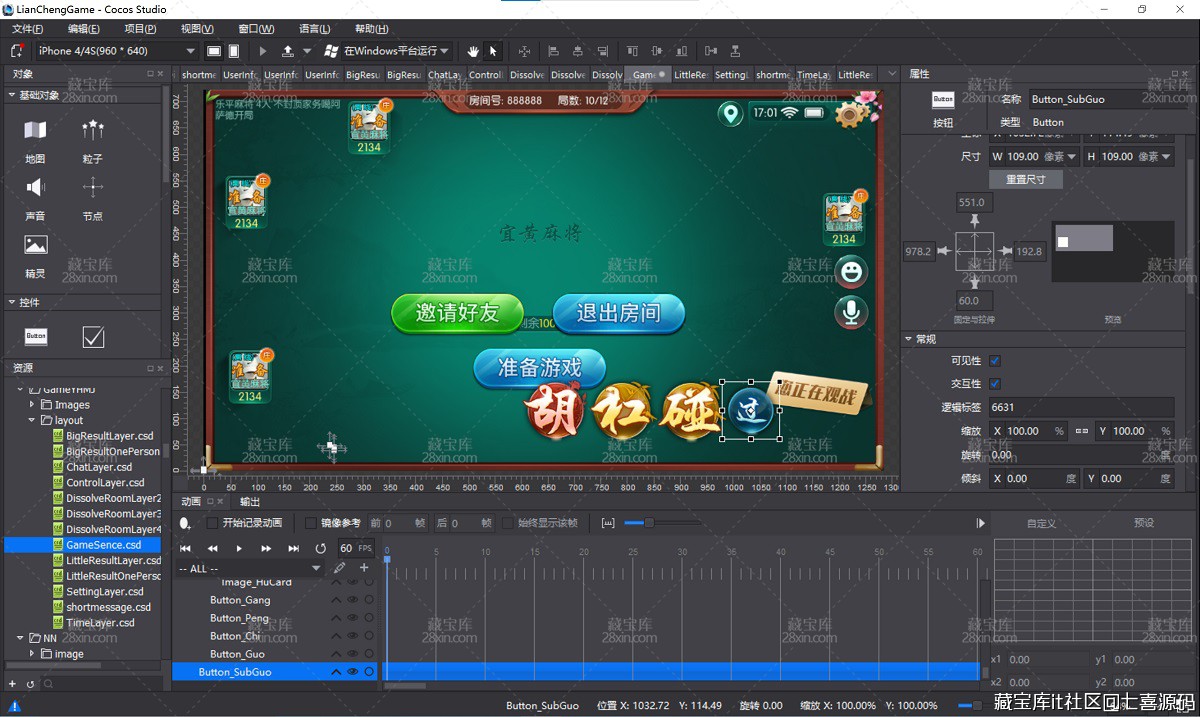1200x717 pixels.
Task: Open the 项目(P) menu
Action: [x=139, y=29]
